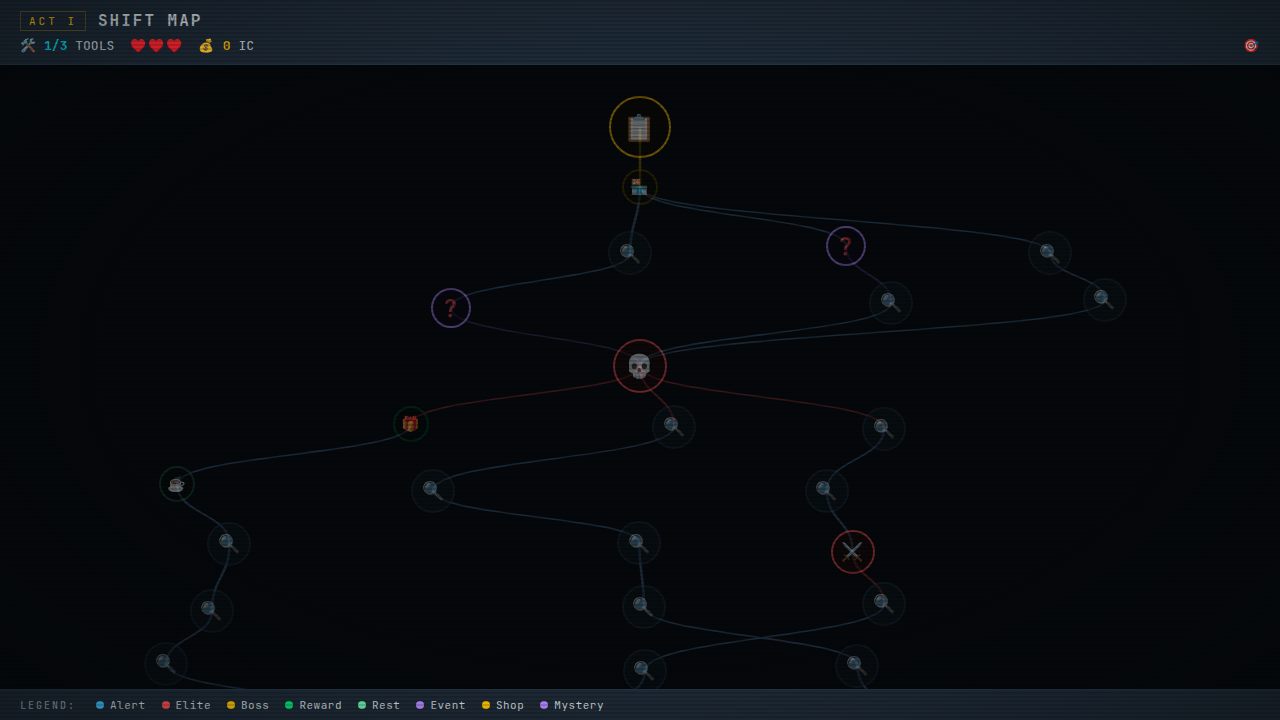This screenshot has width=1280, height=720.
Task: Select third magnifier node below the coffee node
Action: [x=166, y=664]
